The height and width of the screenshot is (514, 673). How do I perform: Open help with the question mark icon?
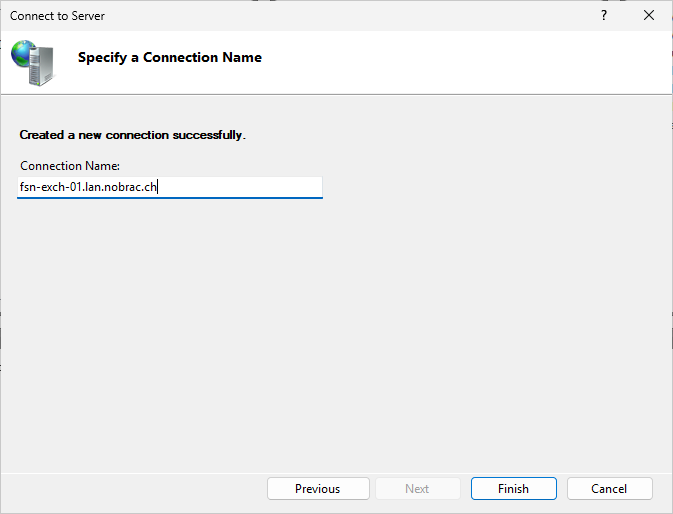pos(604,15)
